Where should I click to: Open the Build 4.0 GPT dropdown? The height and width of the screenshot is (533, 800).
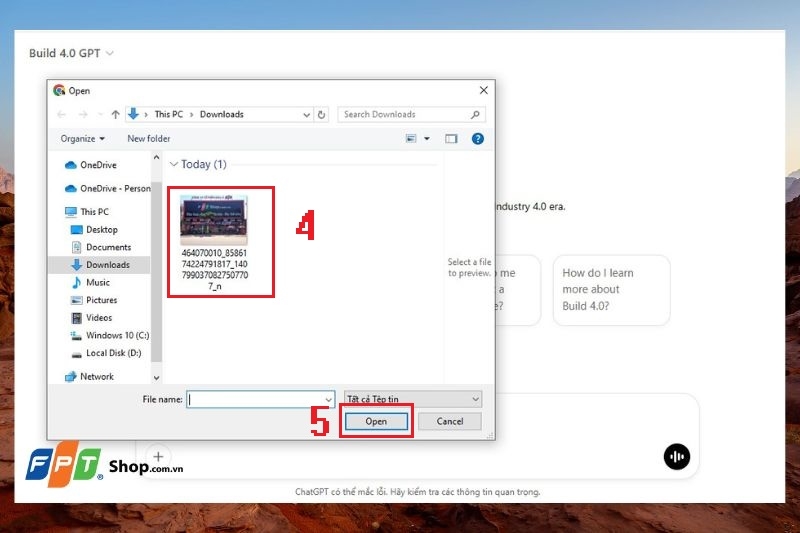click(x=71, y=53)
